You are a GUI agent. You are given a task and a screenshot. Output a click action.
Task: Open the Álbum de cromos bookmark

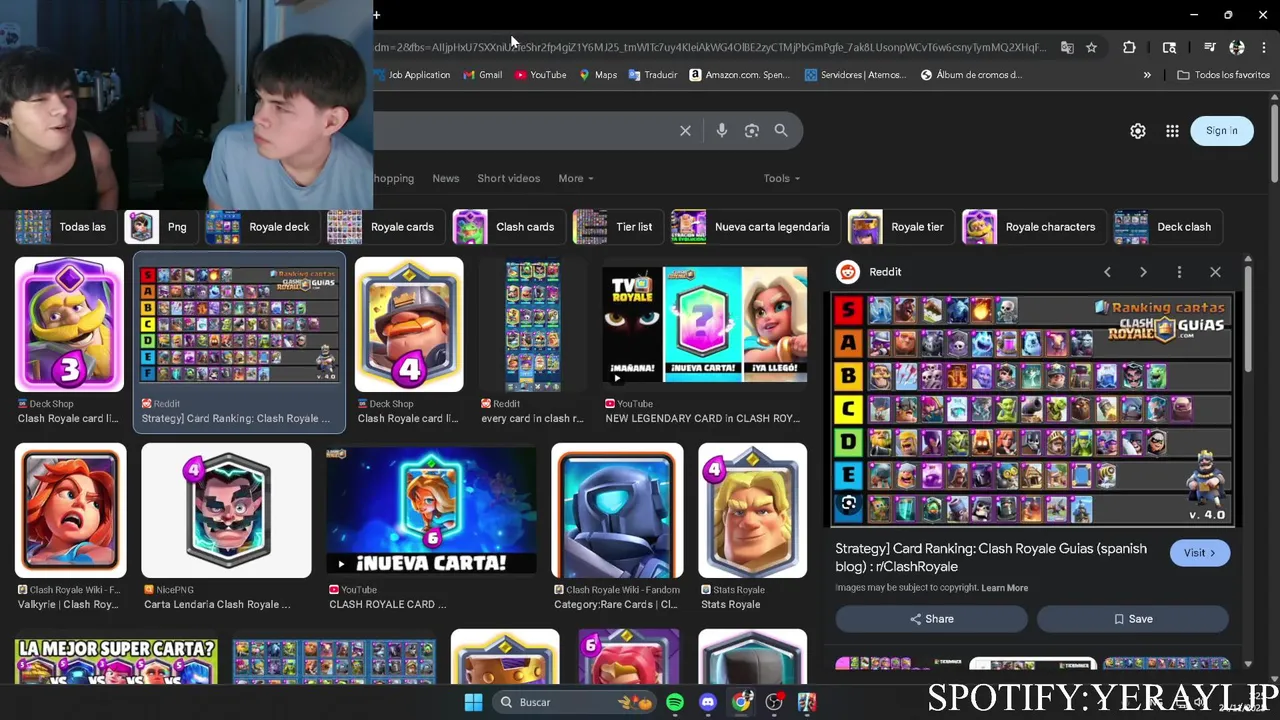coord(971,75)
